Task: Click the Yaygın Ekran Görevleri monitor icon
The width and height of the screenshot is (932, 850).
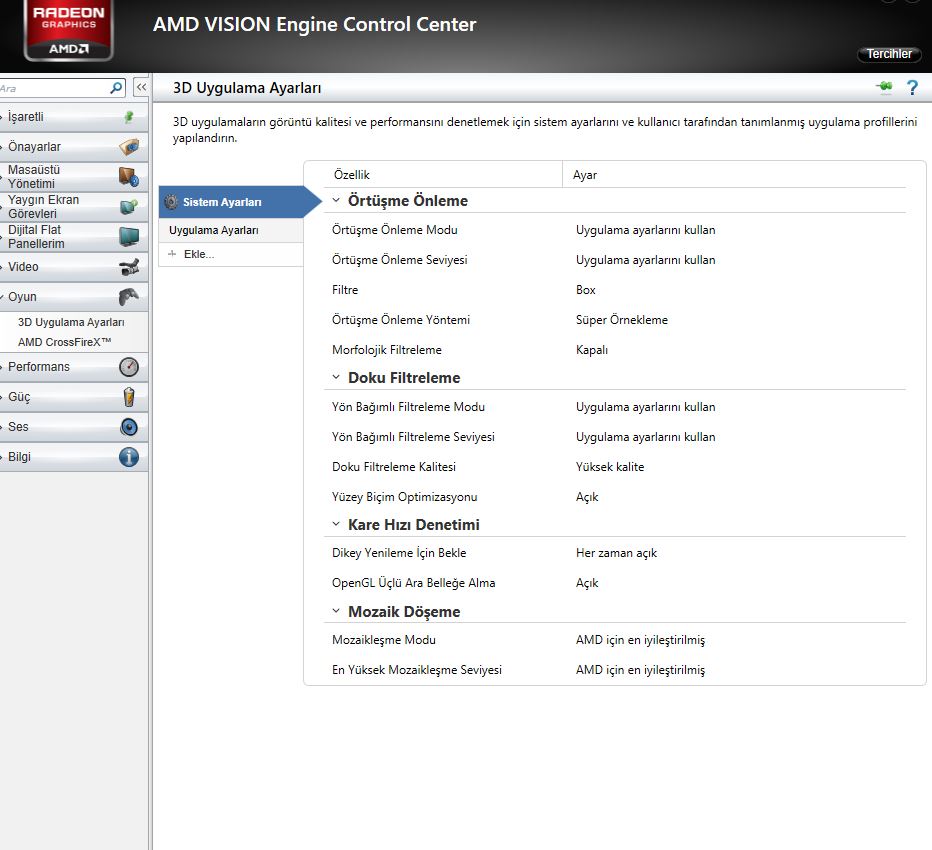Action: pos(129,206)
